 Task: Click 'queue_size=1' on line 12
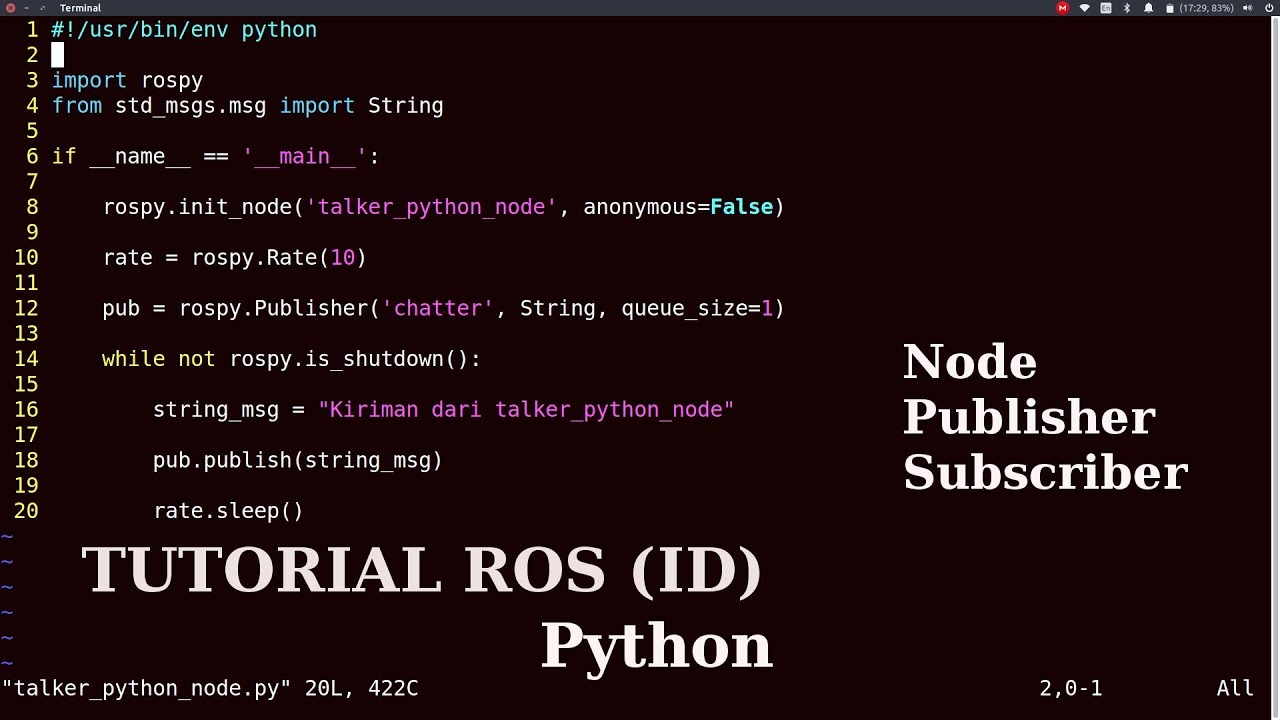coord(697,308)
